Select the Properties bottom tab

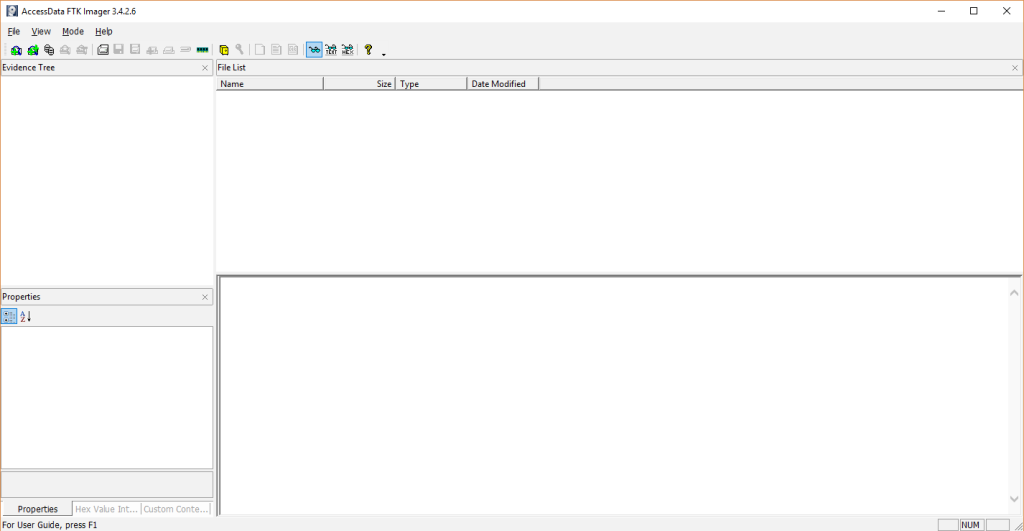pos(37,509)
